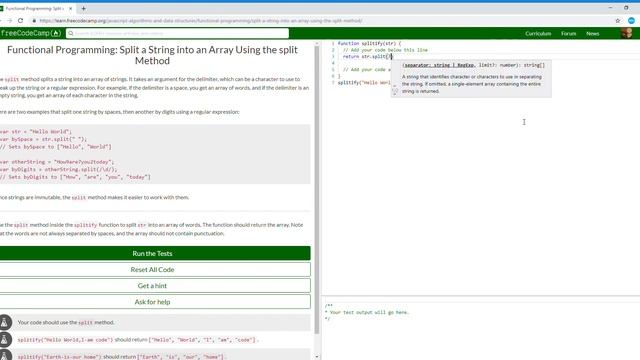Open the News link
The width and height of the screenshot is (640, 360).
[593, 33]
